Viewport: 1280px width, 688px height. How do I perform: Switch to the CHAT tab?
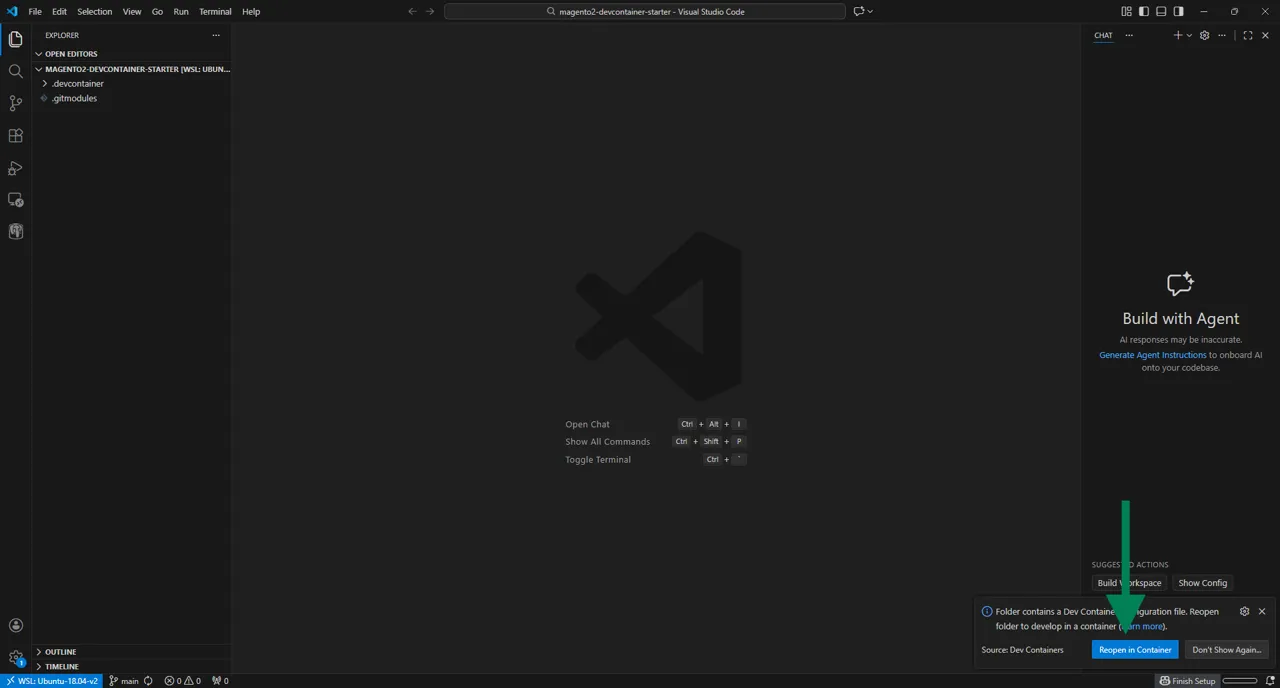click(x=1103, y=35)
